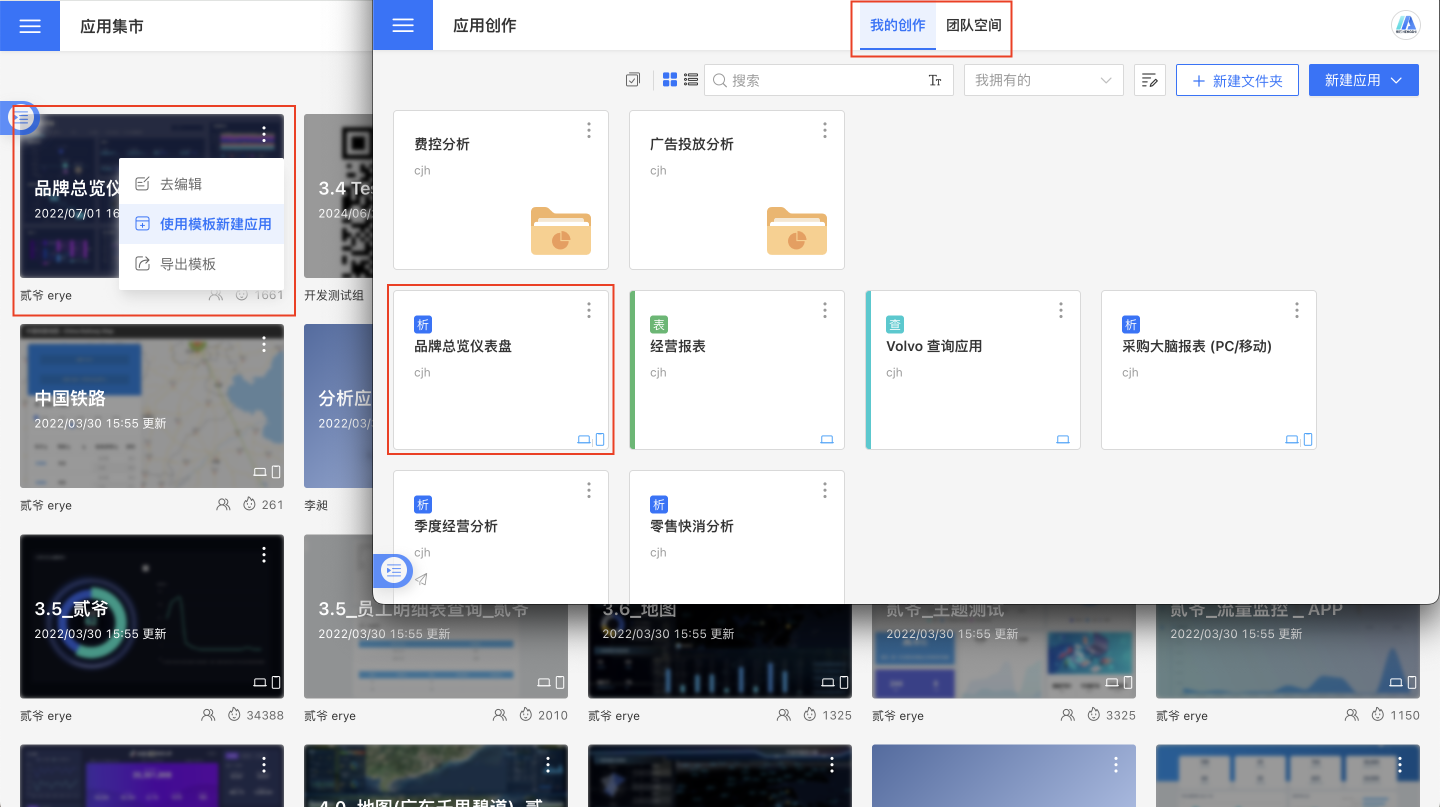Open the 应用创作 hamburger menu
This screenshot has width=1440, height=807.
point(403,26)
